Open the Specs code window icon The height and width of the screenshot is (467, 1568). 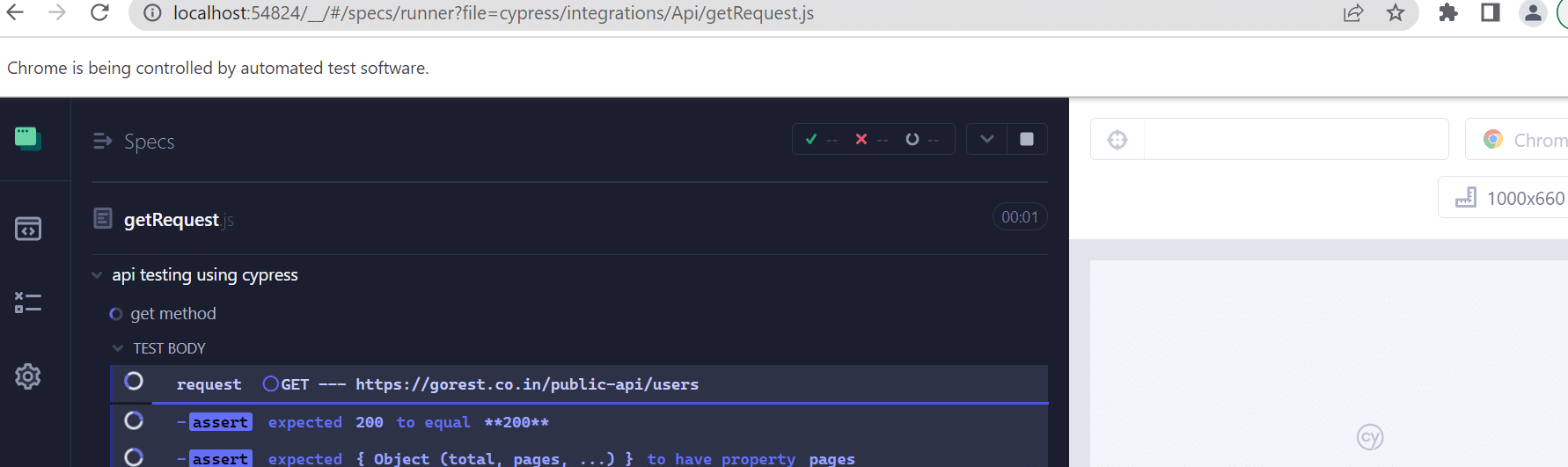[28, 229]
